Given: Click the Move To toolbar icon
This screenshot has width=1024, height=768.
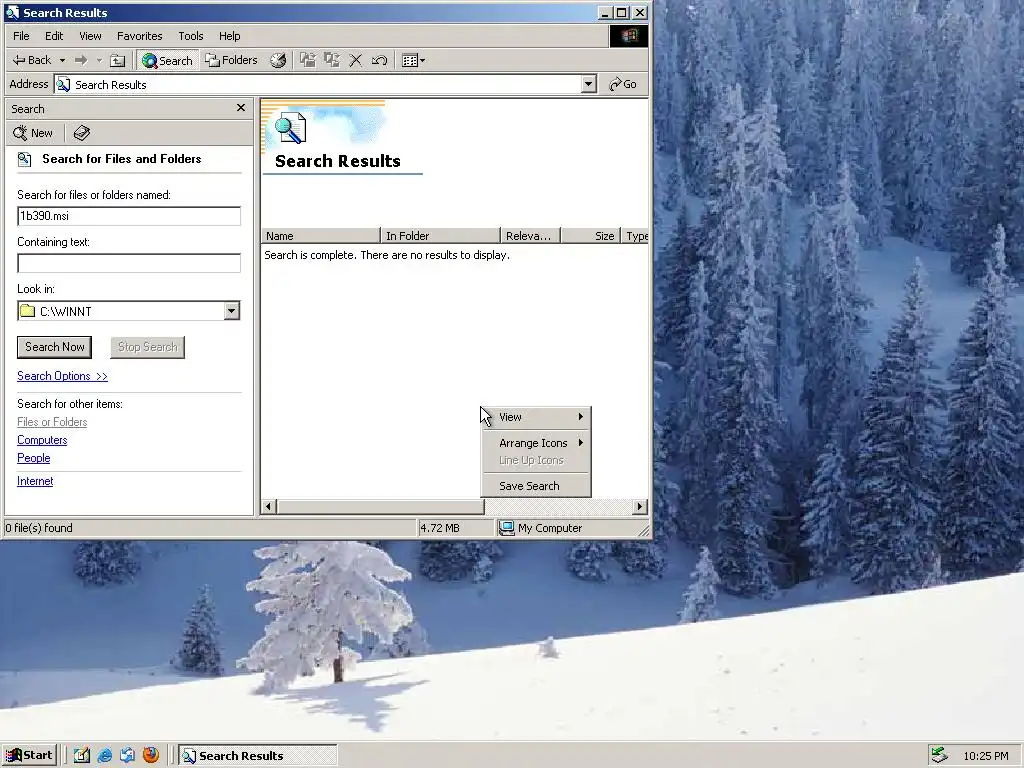Looking at the screenshot, I should 308,60.
